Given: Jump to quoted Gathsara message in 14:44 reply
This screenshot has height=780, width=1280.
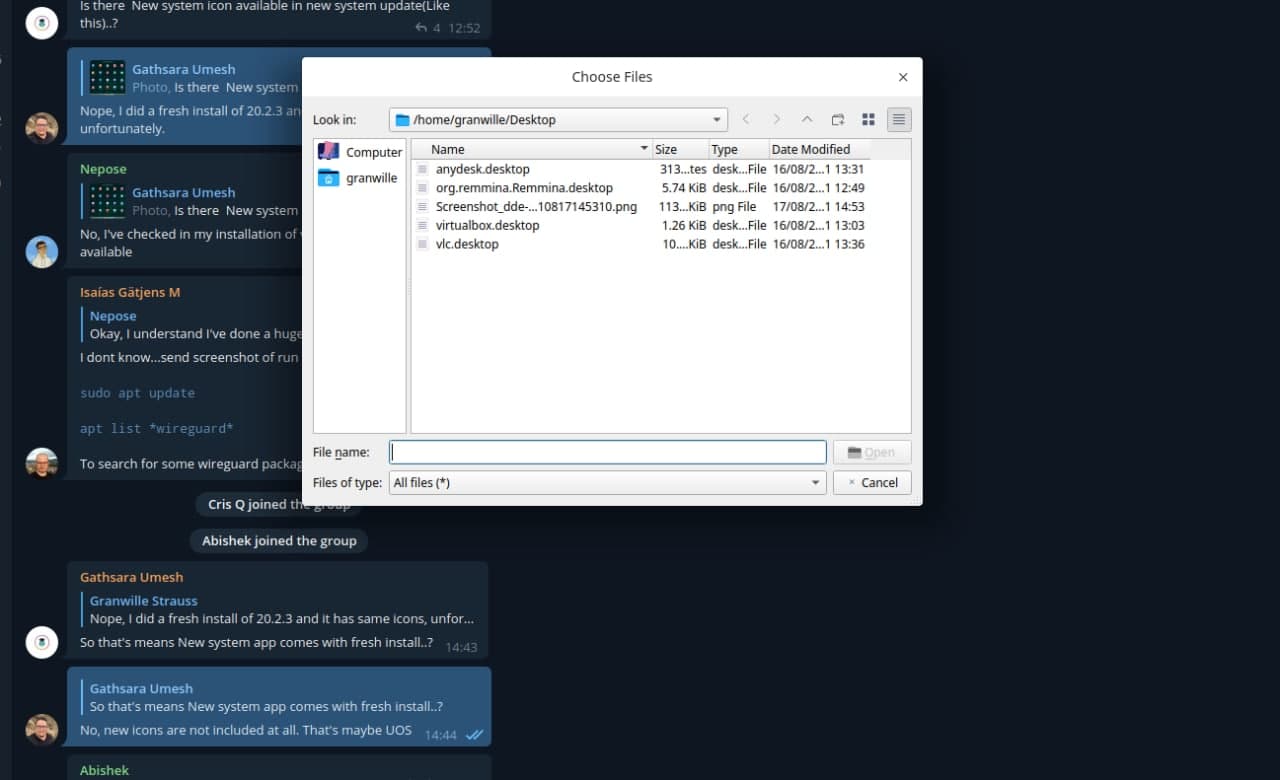Looking at the screenshot, I should click(264, 697).
